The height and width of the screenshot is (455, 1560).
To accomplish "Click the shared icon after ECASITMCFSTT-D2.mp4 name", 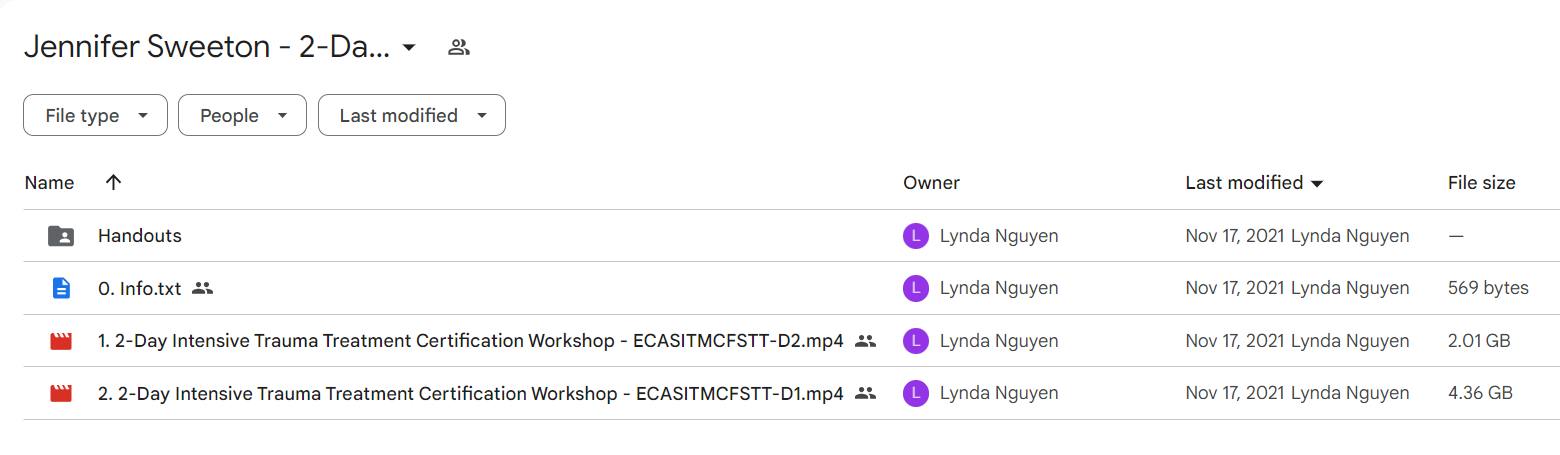I will pyautogui.click(x=866, y=341).
